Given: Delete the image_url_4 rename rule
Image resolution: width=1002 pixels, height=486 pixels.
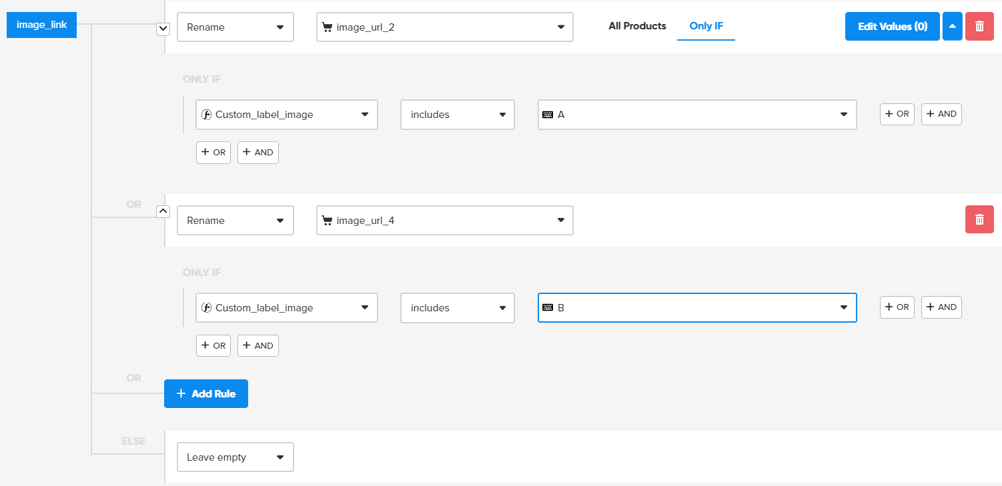Looking at the screenshot, I should click(979, 220).
